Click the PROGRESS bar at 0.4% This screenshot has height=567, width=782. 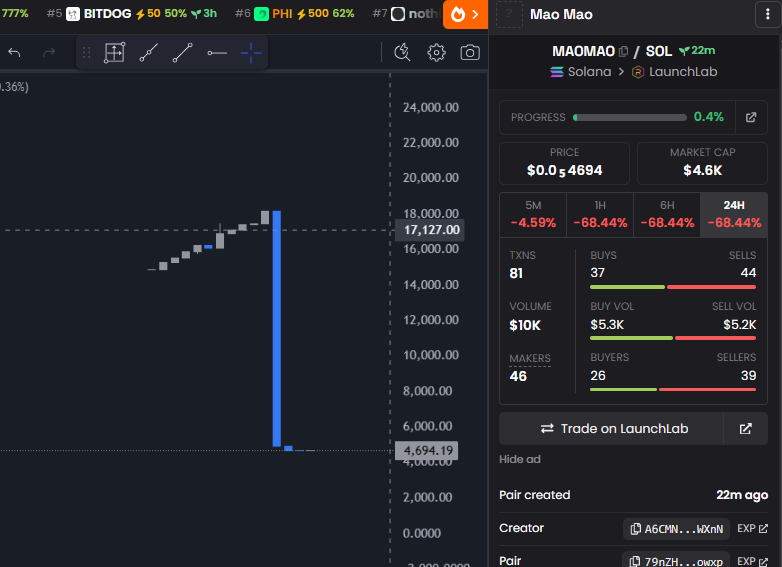click(x=630, y=118)
